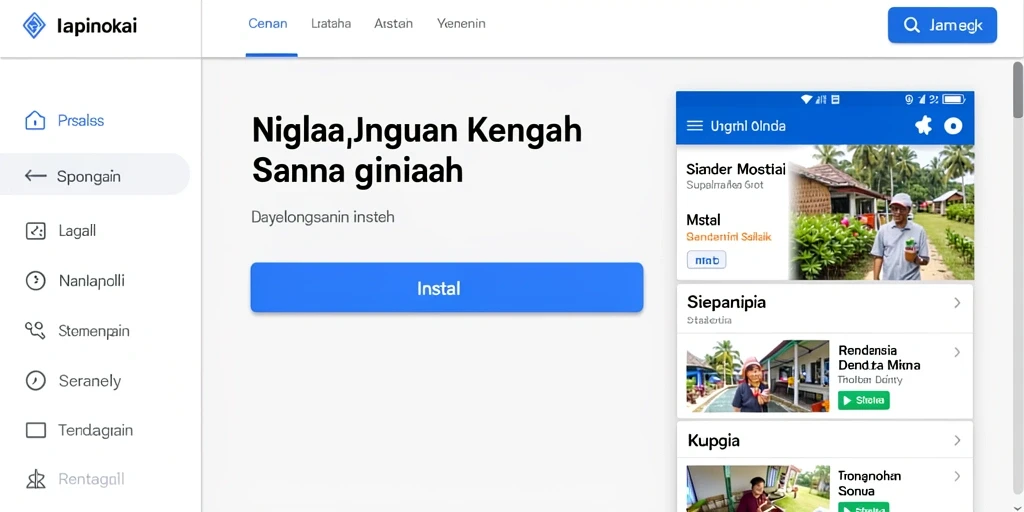Open the Yenenin tab

461,24
